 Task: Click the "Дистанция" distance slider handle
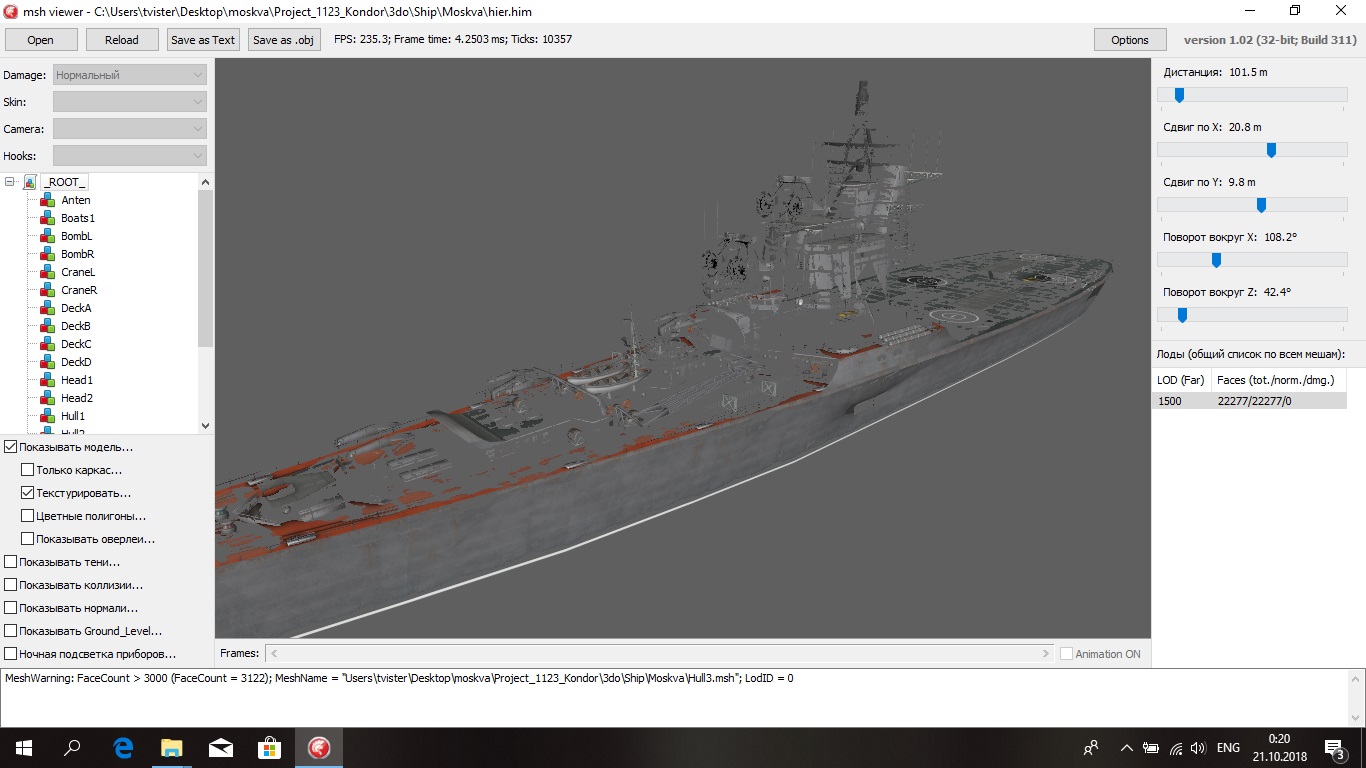coord(1179,94)
